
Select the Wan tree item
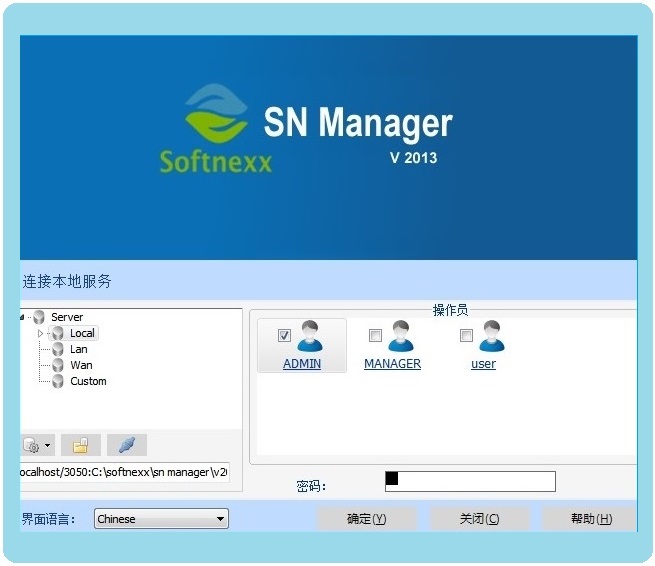tap(81, 365)
